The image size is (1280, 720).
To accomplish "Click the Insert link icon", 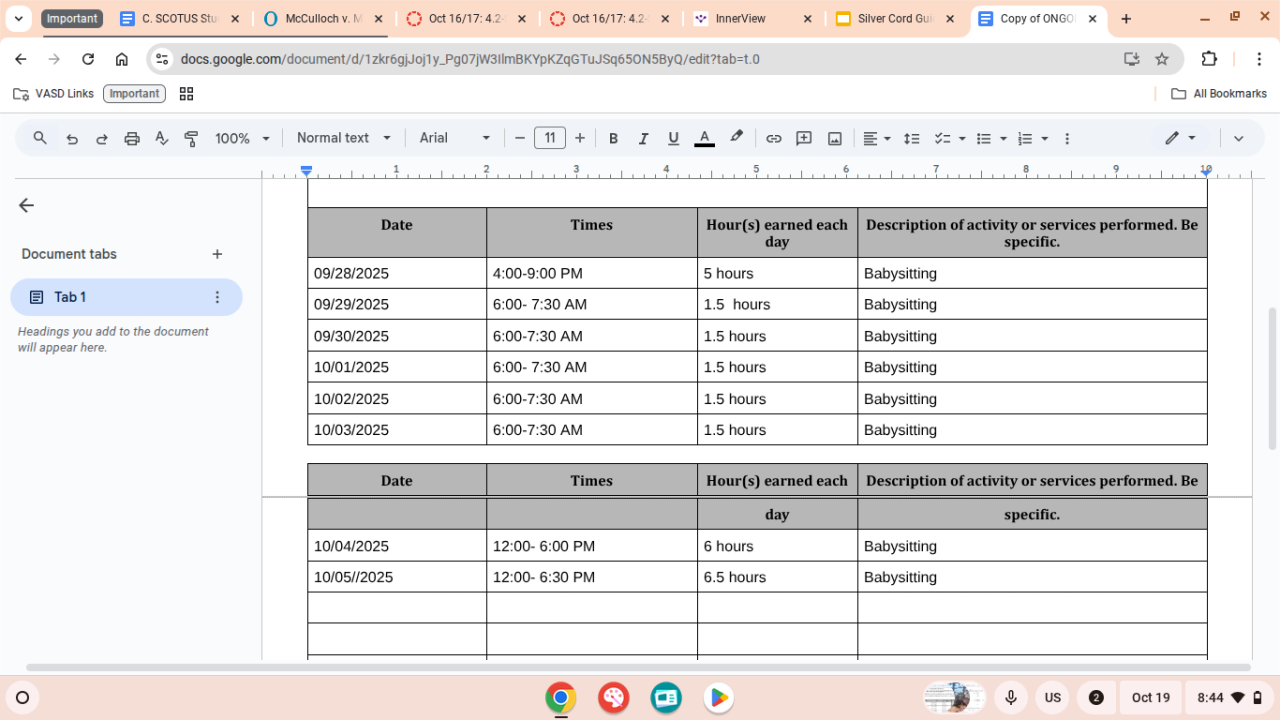I will 773,139.
